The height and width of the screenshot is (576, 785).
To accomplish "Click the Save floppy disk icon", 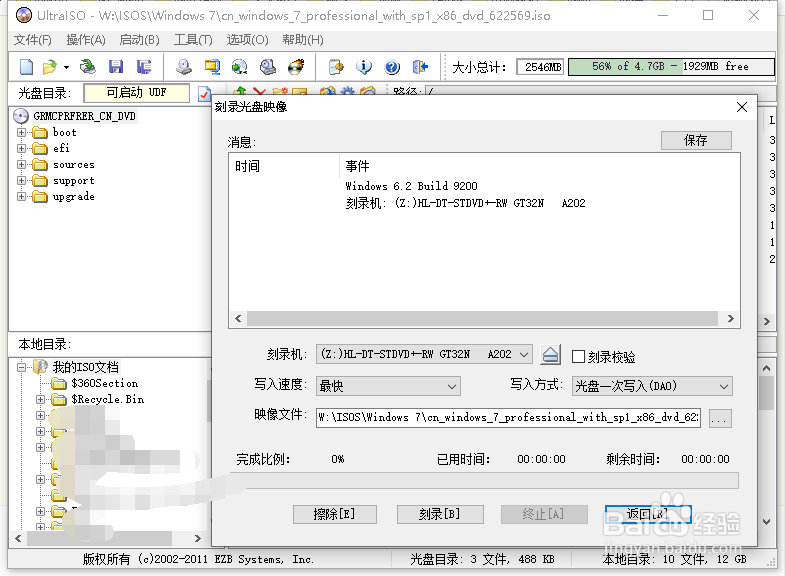I will click(116, 67).
